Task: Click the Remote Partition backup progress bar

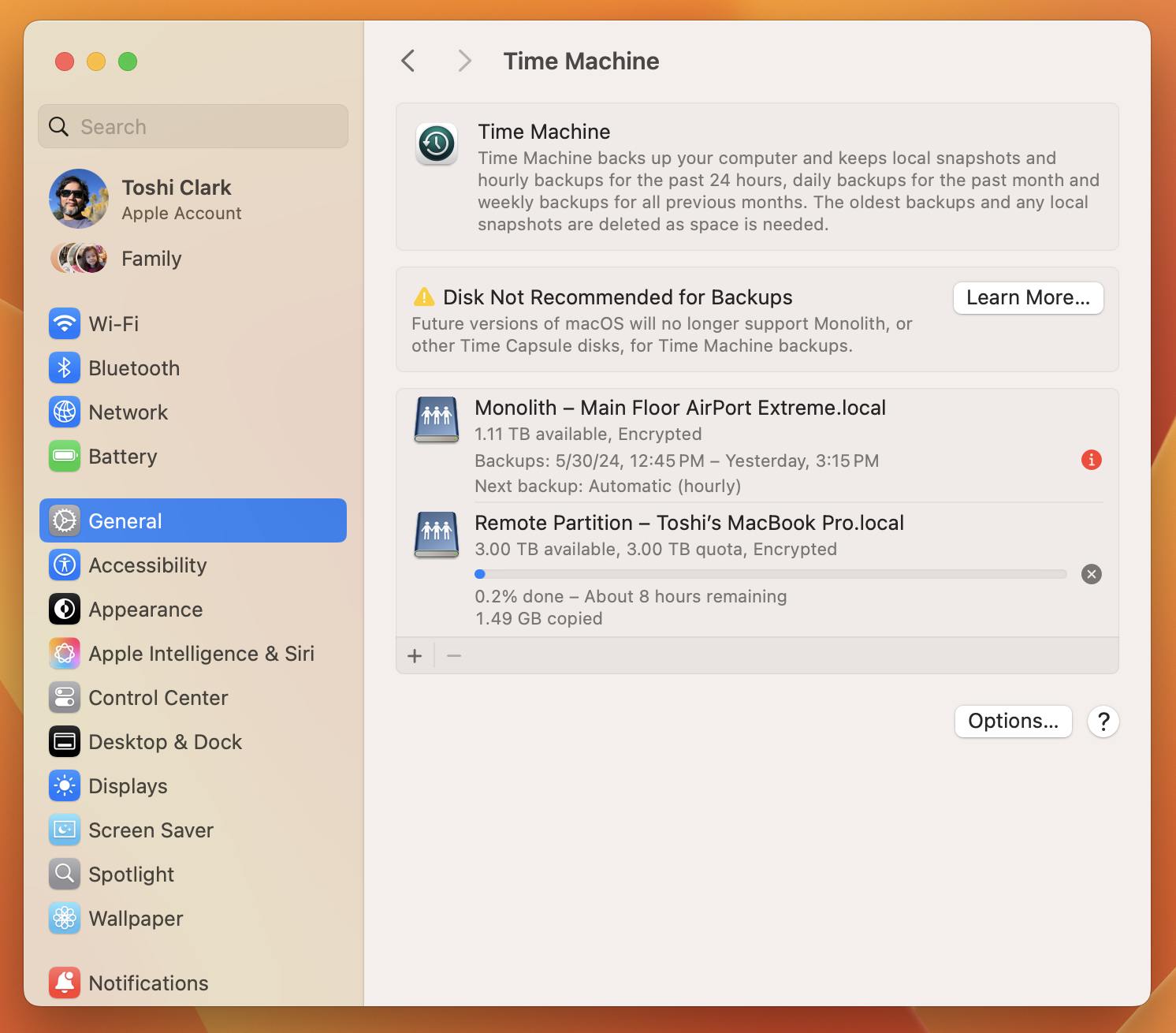Action: point(771,574)
